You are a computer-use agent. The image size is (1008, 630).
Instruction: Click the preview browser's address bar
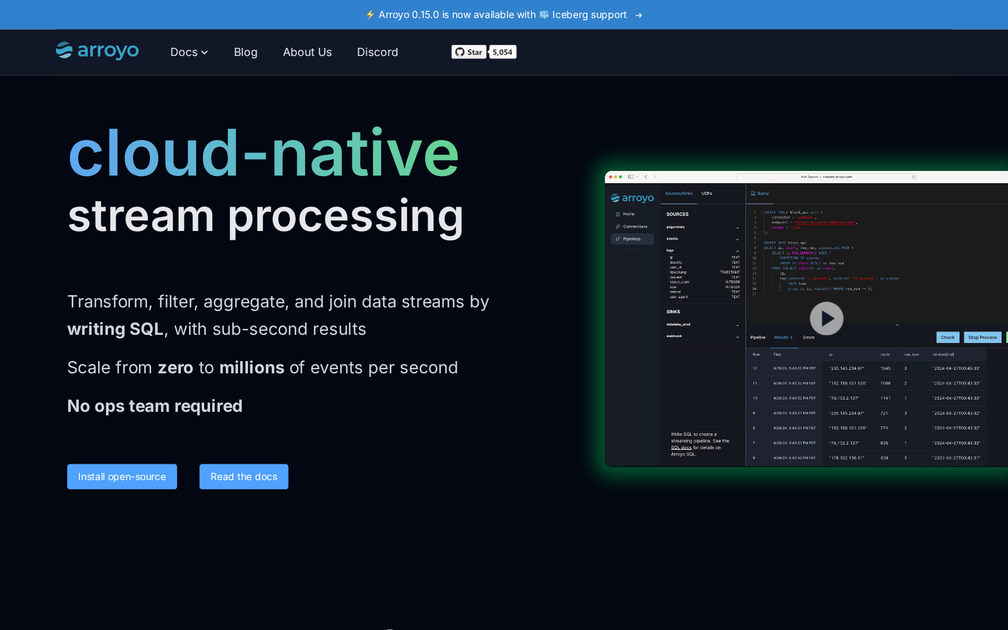pyautogui.click(x=826, y=177)
